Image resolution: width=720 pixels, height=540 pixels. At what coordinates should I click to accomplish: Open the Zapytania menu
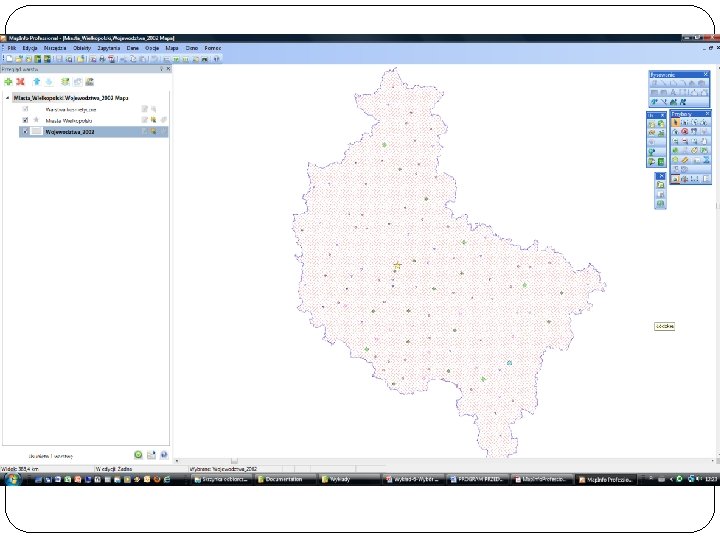pos(109,48)
